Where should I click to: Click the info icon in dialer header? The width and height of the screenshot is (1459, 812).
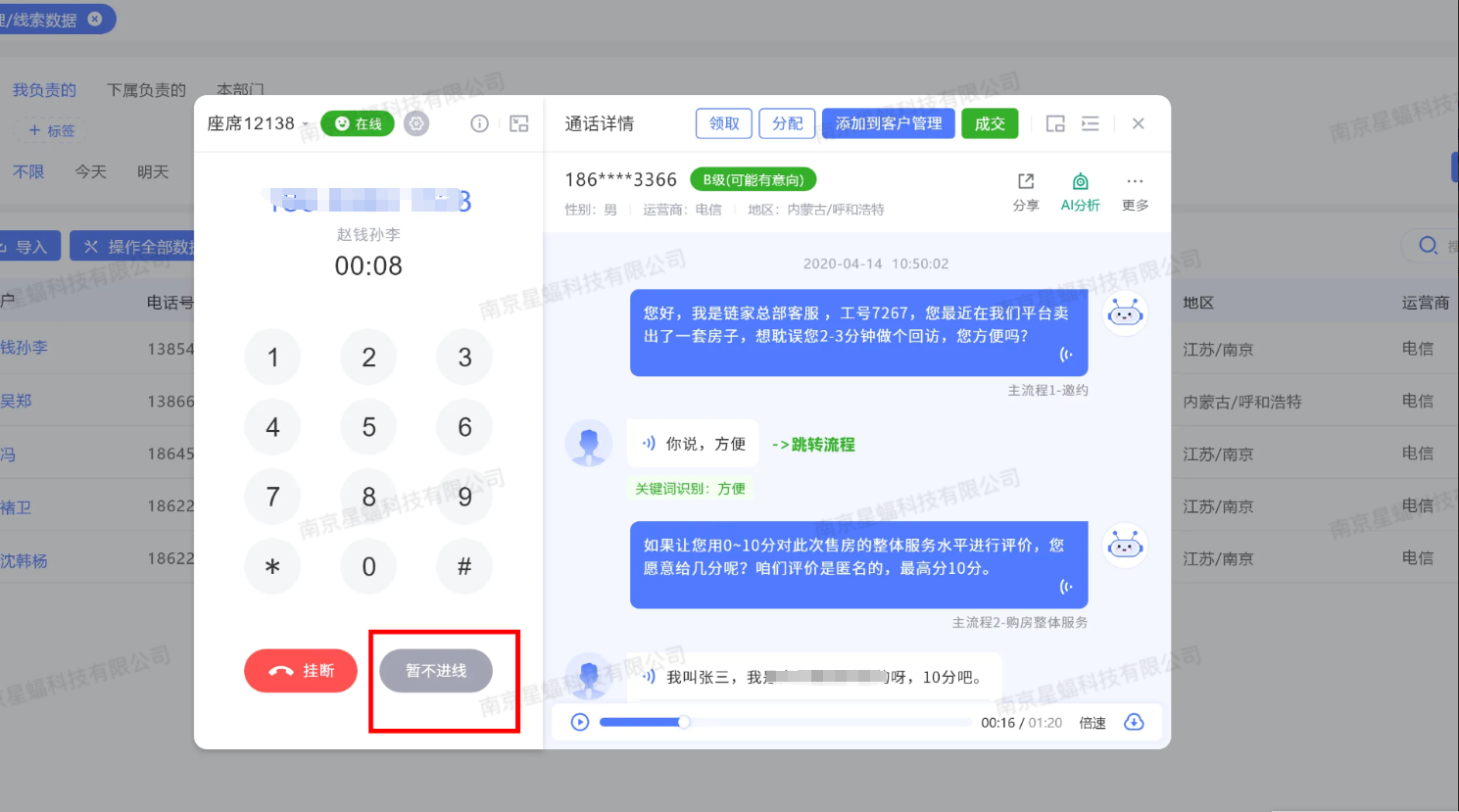479,123
